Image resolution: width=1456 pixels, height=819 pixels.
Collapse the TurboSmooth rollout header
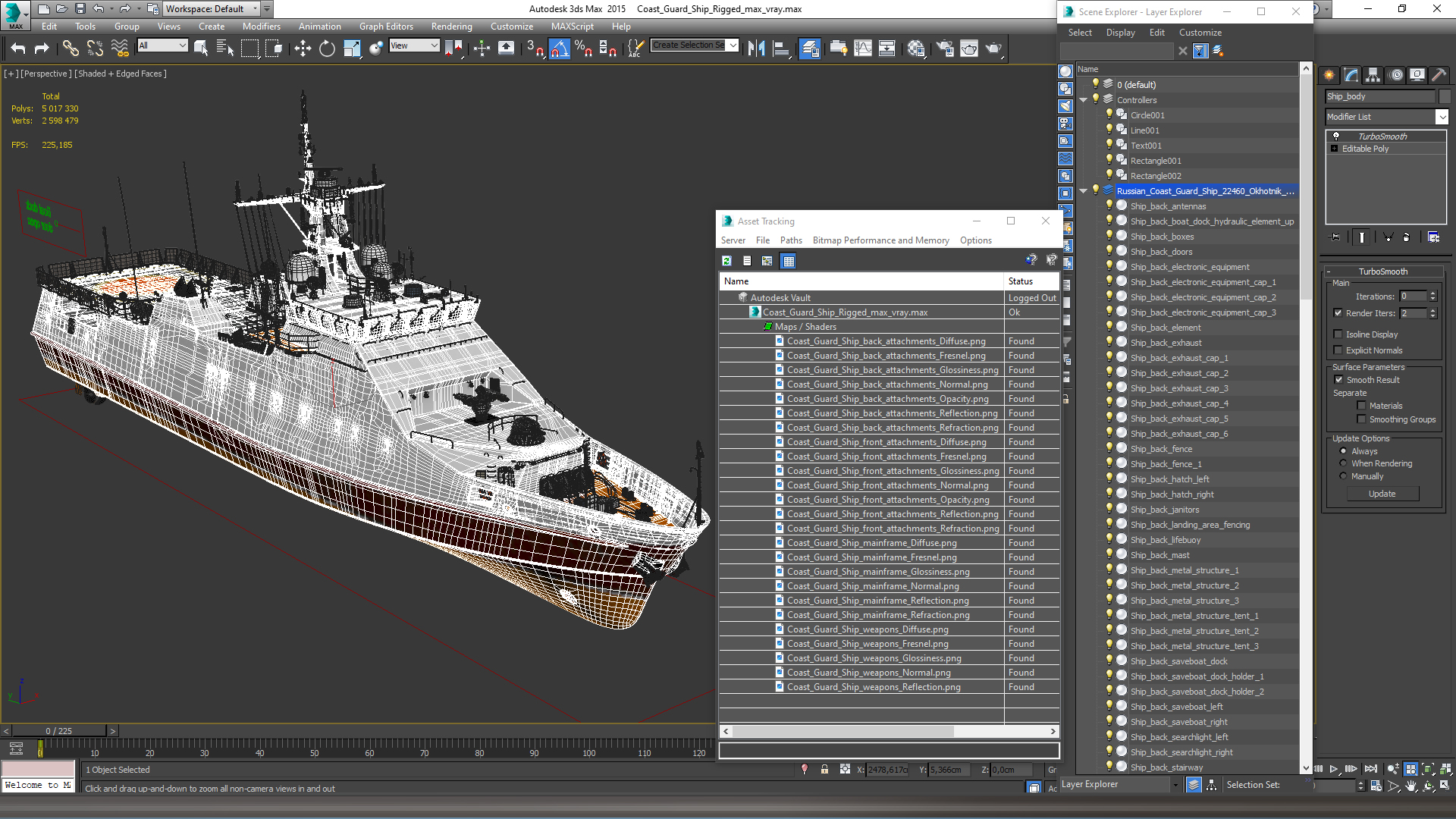point(1382,271)
